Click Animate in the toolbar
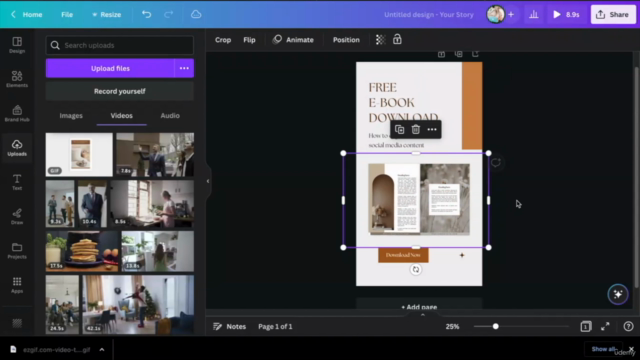This screenshot has height=360, width=640. coord(293,40)
